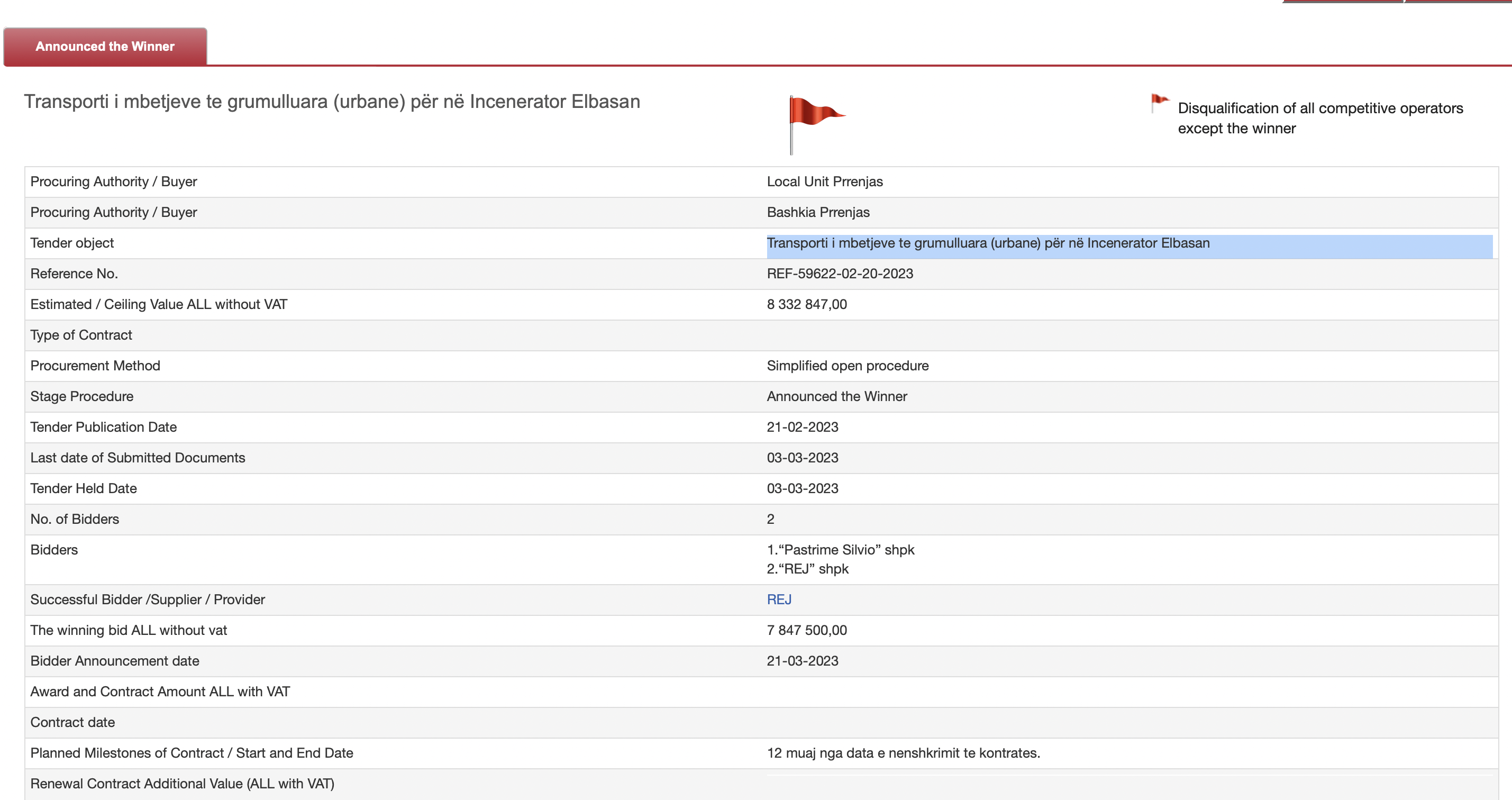Viewport: 1512px width, 800px height.
Task: Click the Tender Publication Date 21-02-2023
Action: click(x=802, y=426)
